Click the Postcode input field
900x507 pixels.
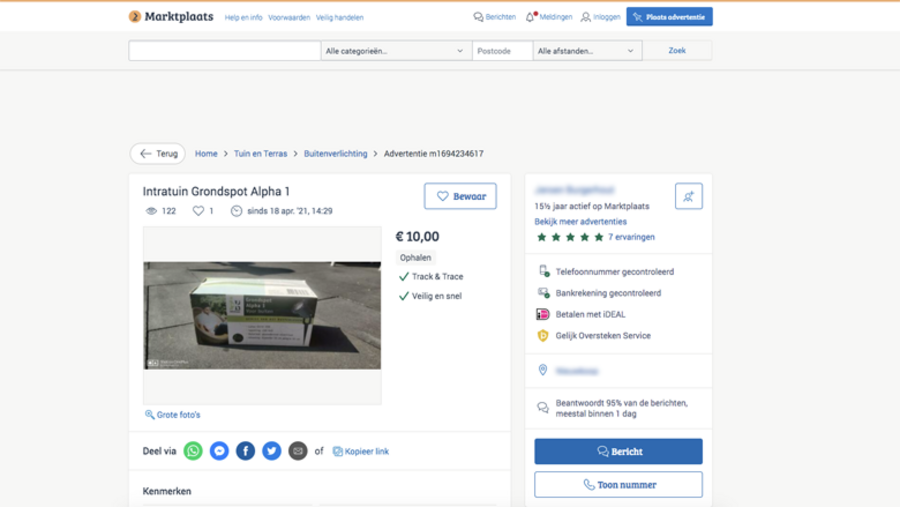(503, 51)
